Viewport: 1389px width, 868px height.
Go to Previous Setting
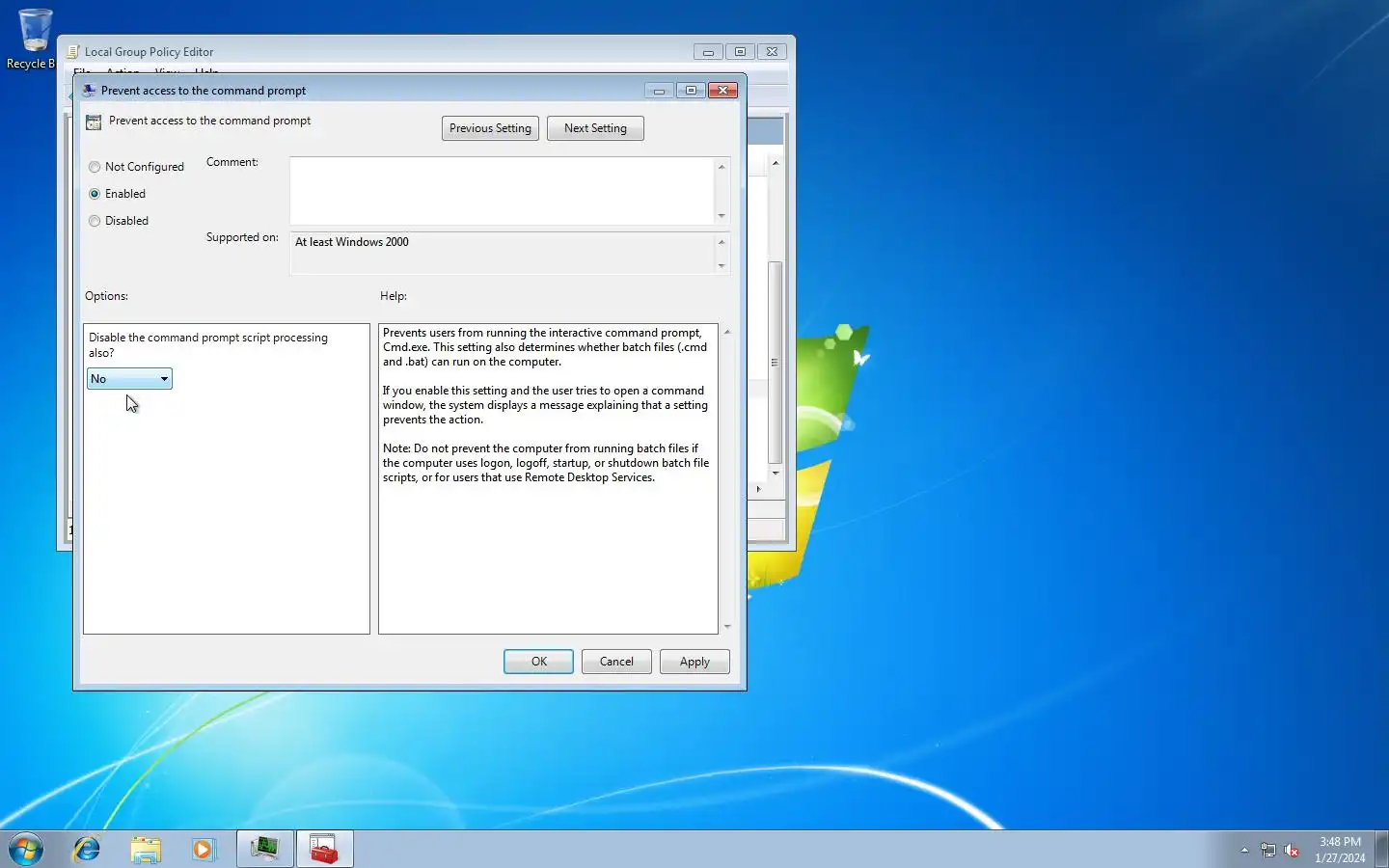[x=490, y=128]
